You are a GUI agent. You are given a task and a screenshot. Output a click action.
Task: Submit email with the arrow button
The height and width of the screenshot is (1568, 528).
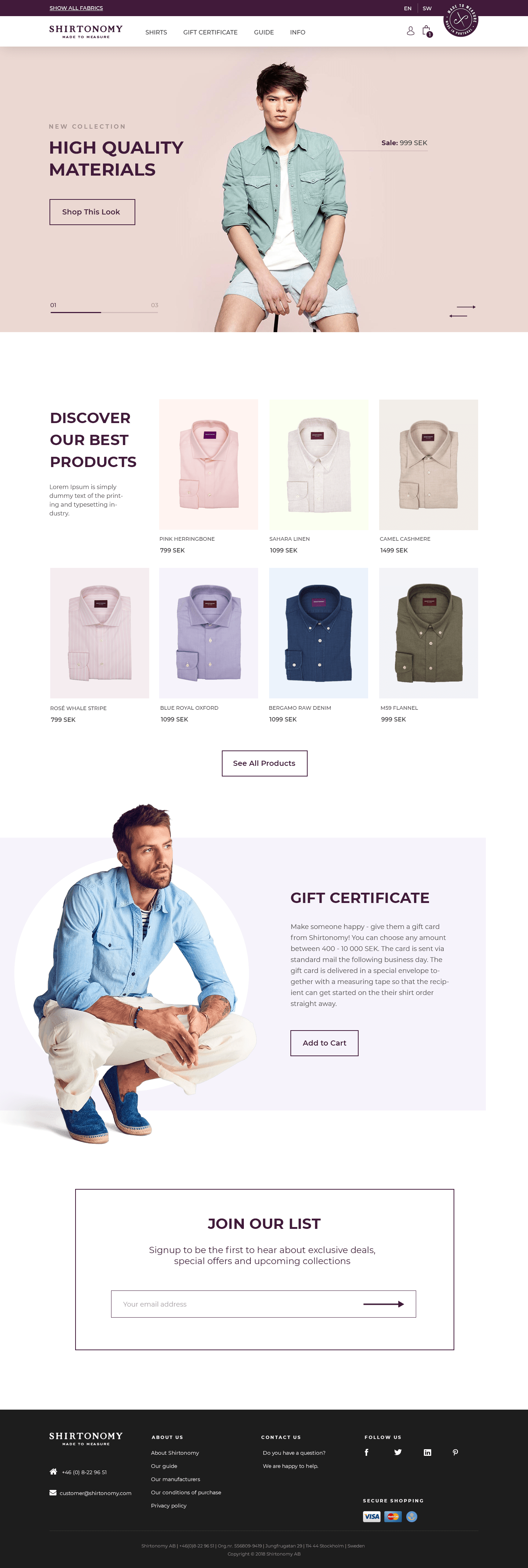(x=384, y=1304)
